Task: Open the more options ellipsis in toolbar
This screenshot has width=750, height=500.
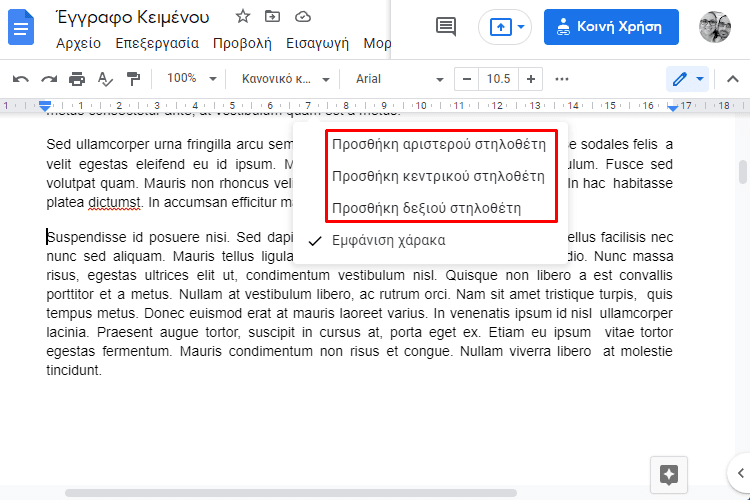Action: coord(562,79)
